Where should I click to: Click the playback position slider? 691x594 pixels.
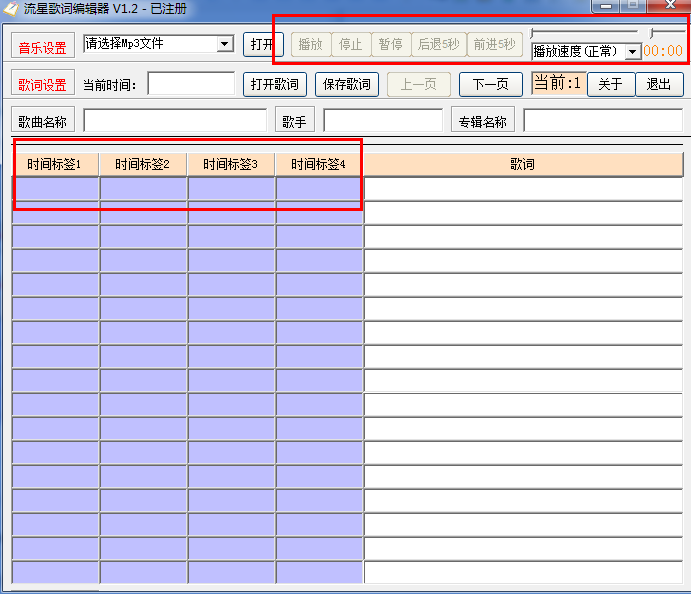584,33
